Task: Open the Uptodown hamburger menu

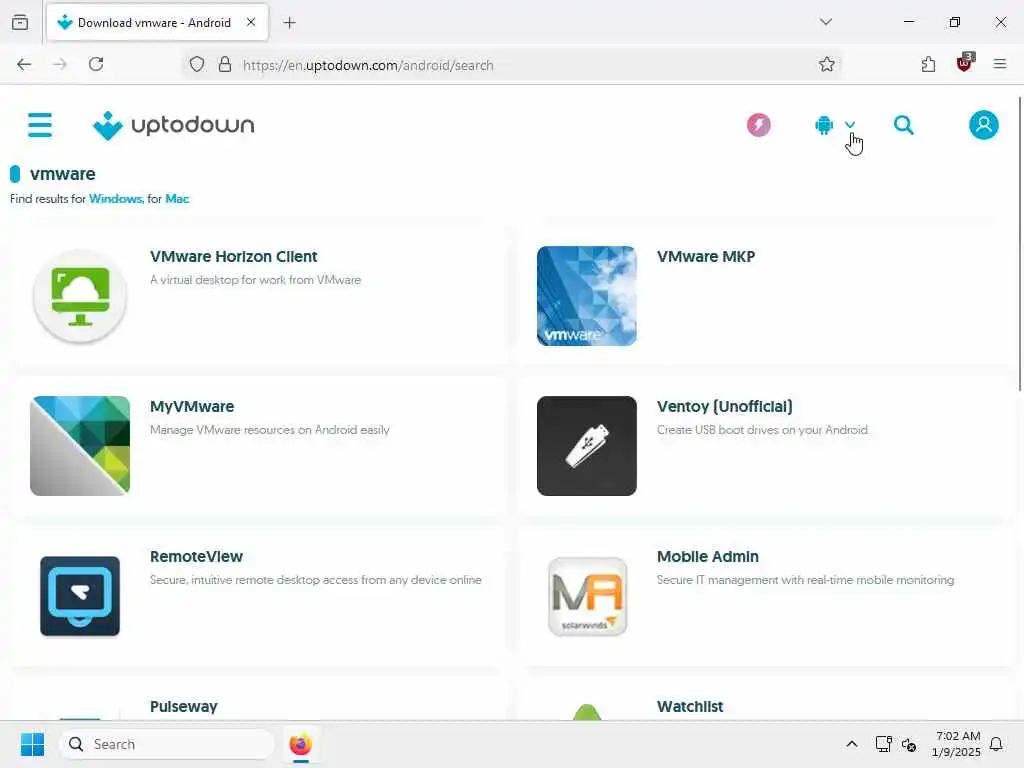Action: tap(40, 125)
